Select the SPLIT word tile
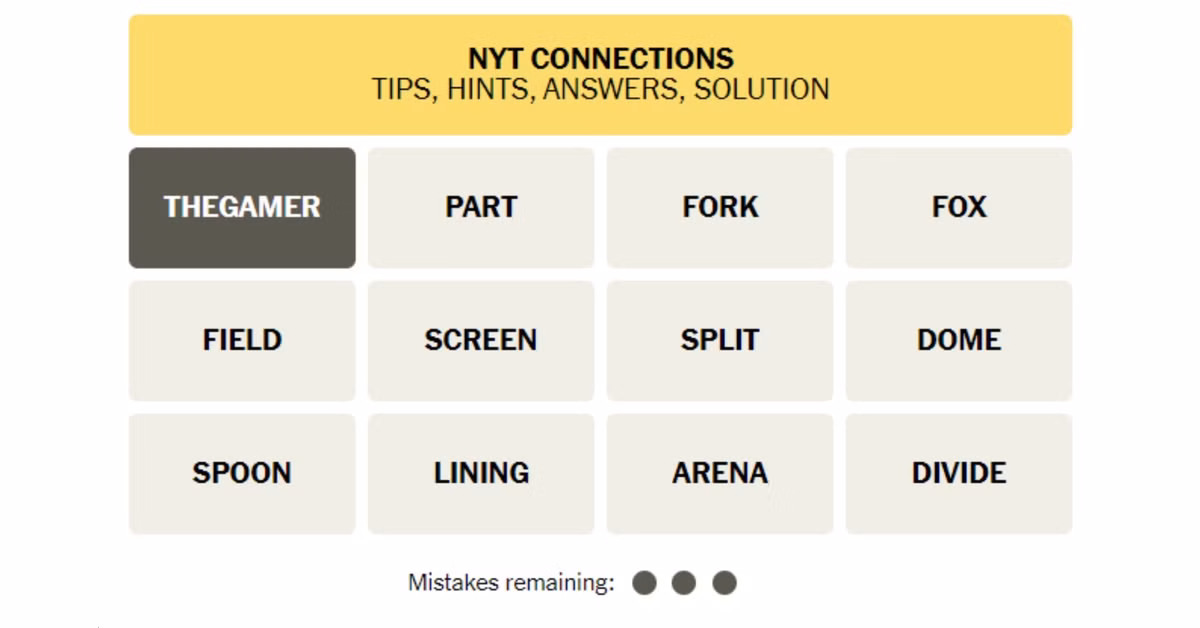Screen dimensions: 1200x628 point(720,340)
